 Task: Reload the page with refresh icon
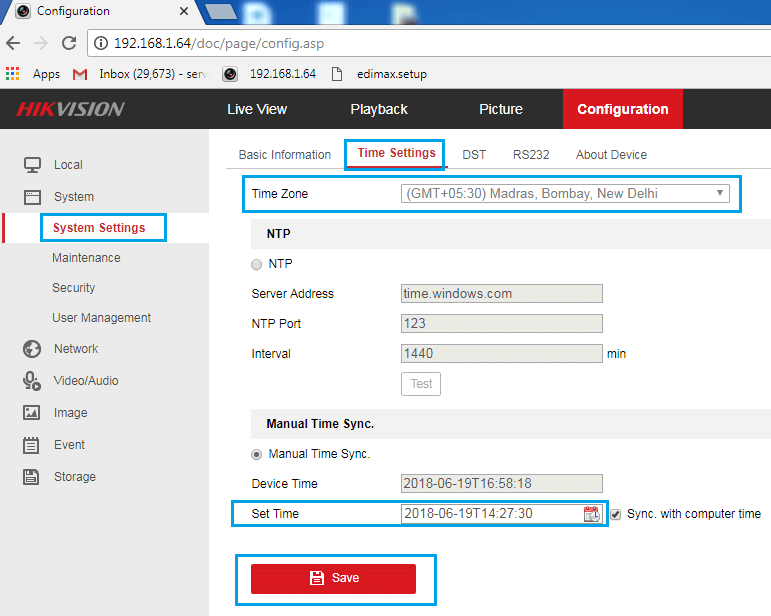coord(69,43)
